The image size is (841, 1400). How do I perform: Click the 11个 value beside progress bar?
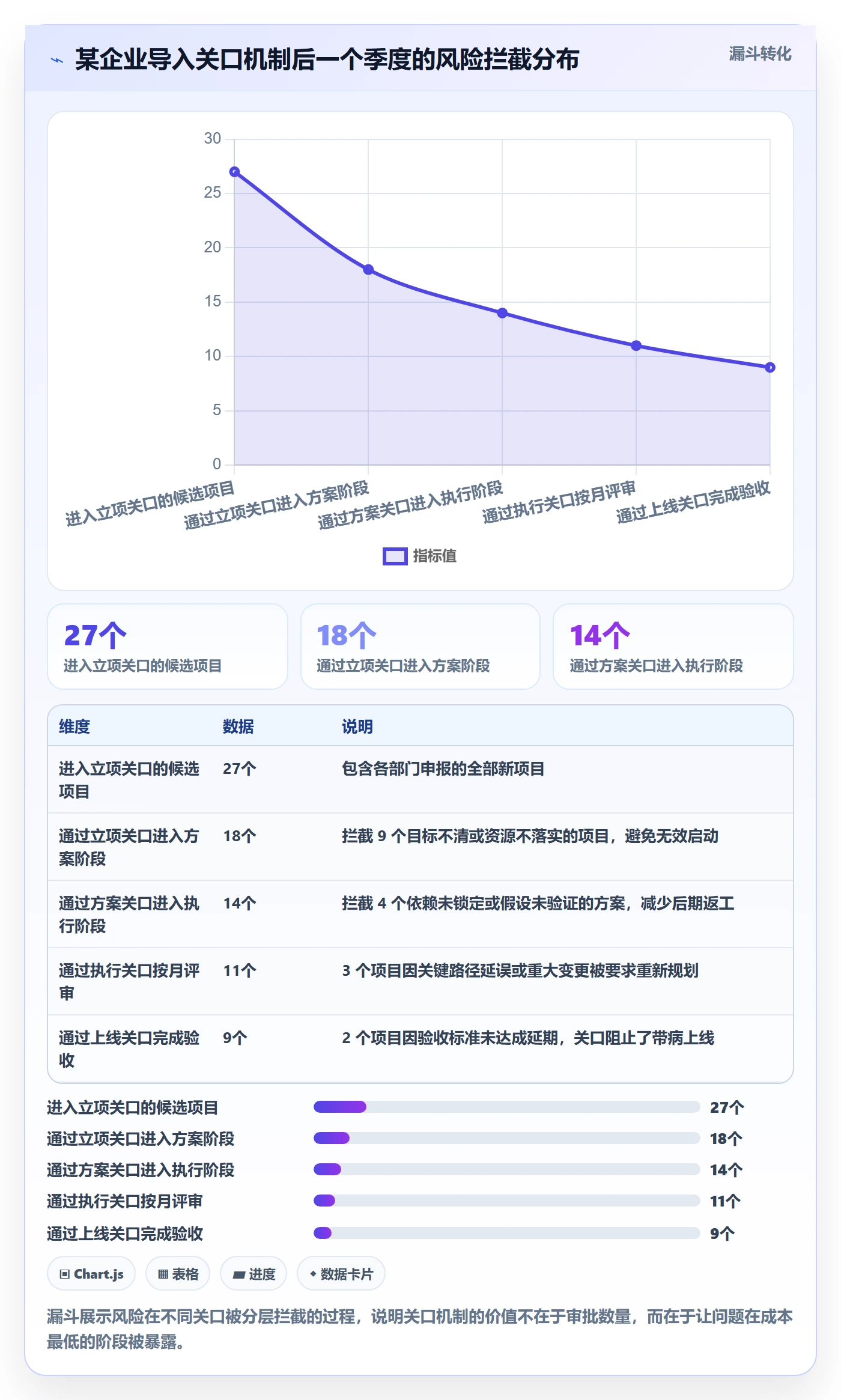pos(725,1201)
